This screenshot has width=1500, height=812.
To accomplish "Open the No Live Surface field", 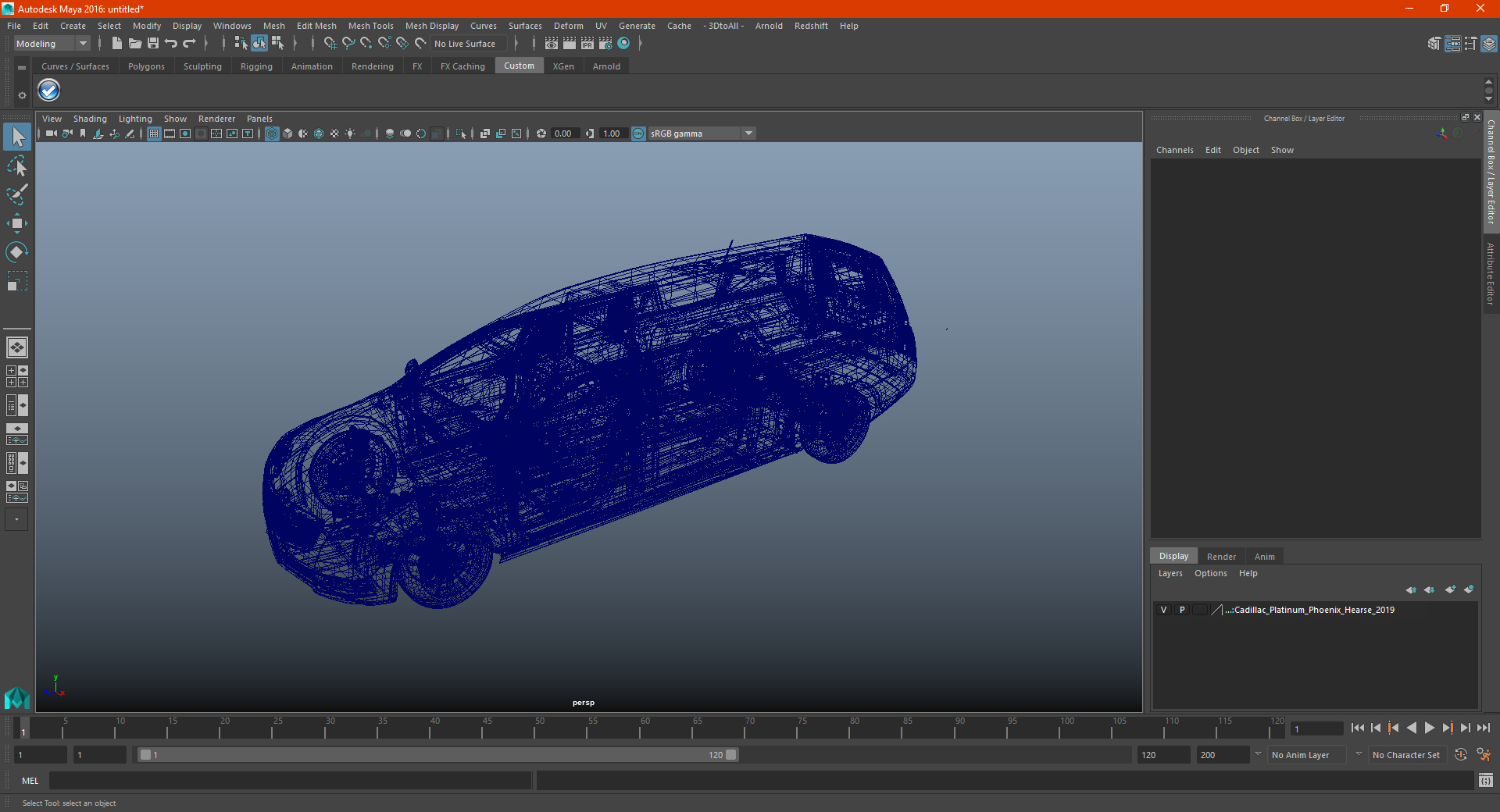I will [x=468, y=44].
